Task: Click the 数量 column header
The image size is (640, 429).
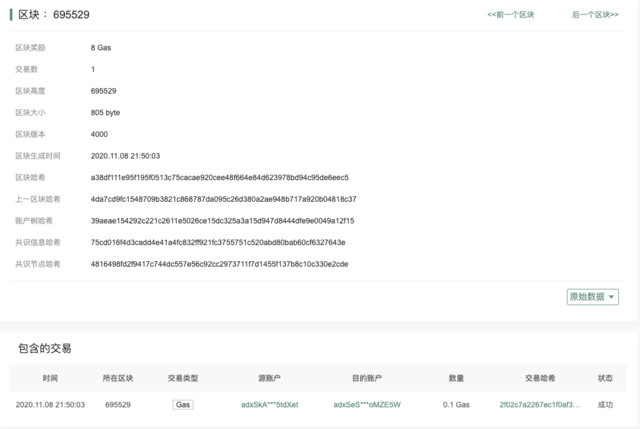Action: click(x=456, y=378)
